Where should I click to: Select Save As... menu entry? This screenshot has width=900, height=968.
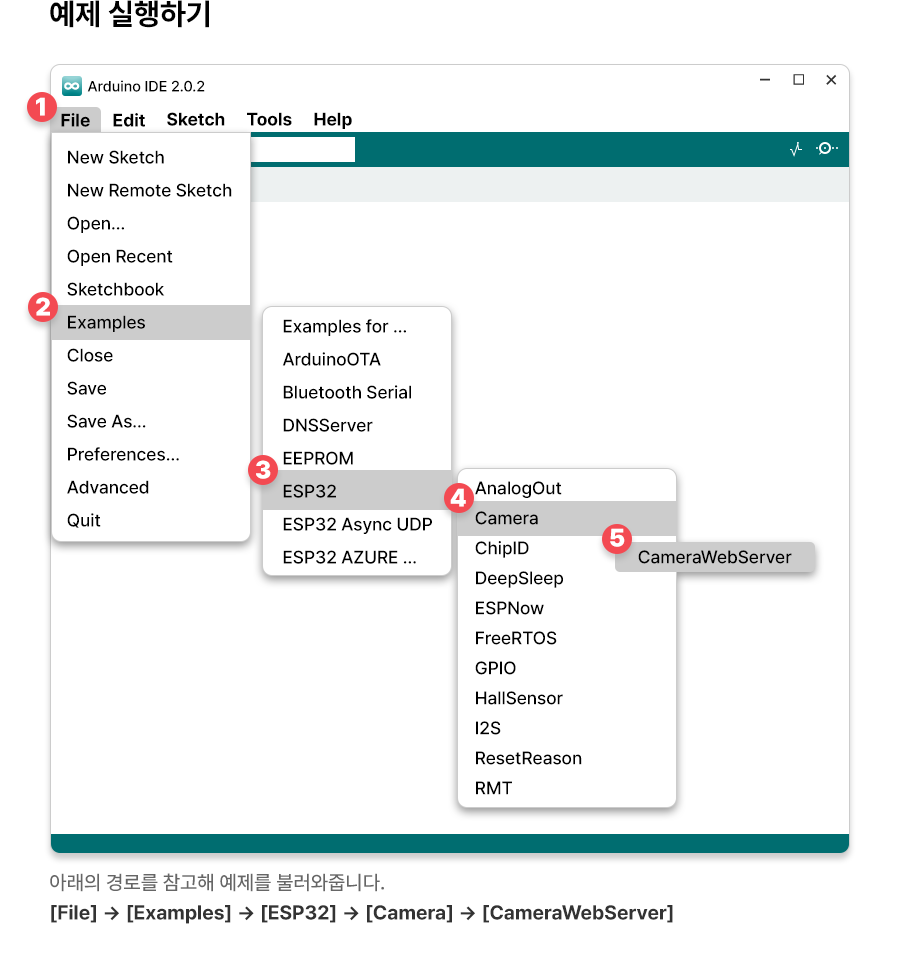point(106,421)
